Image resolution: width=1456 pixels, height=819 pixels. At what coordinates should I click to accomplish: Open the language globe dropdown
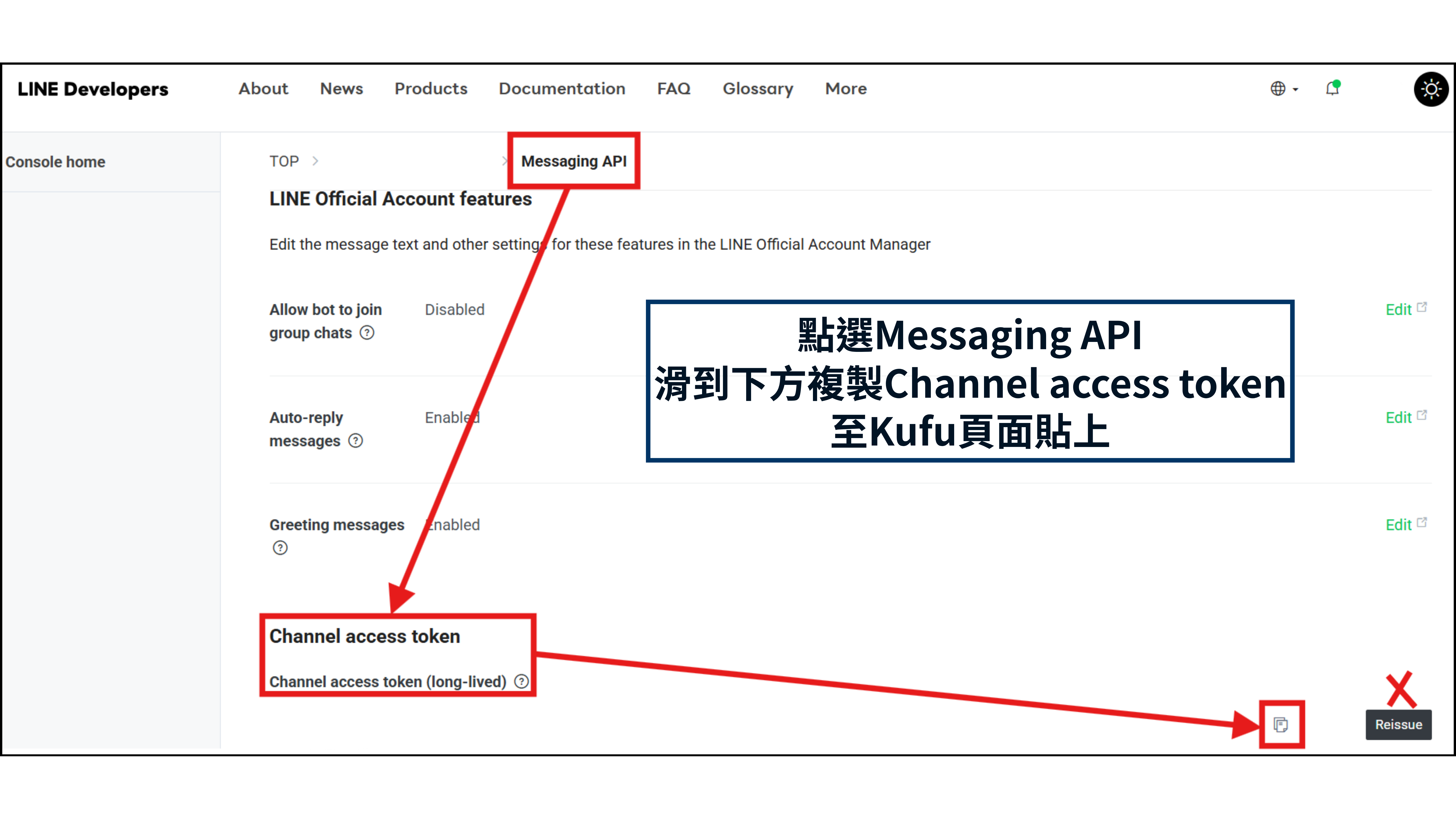click(x=1283, y=89)
